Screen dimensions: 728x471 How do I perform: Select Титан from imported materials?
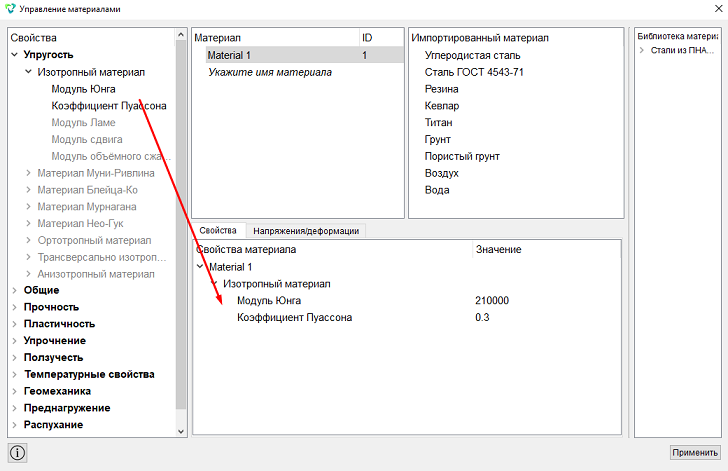438,123
